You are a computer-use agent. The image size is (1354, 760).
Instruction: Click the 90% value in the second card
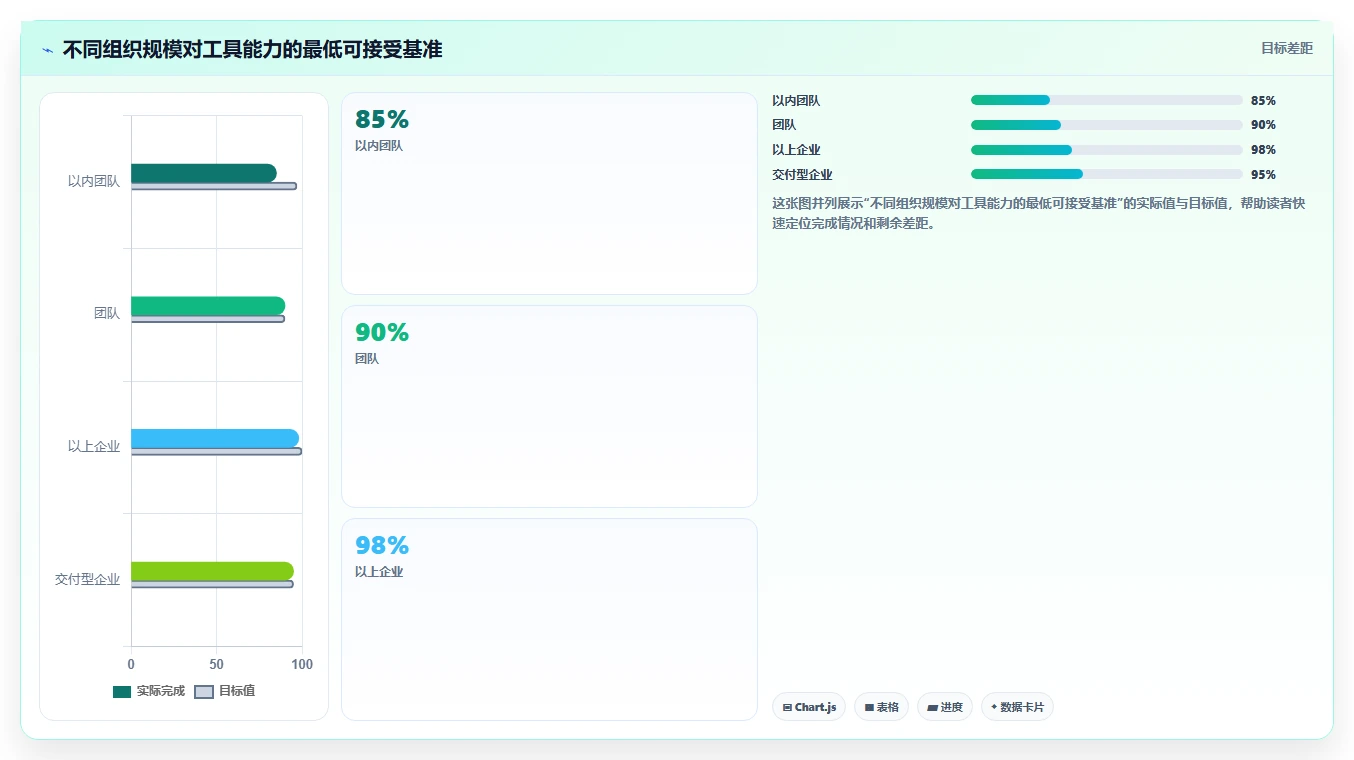coord(382,333)
